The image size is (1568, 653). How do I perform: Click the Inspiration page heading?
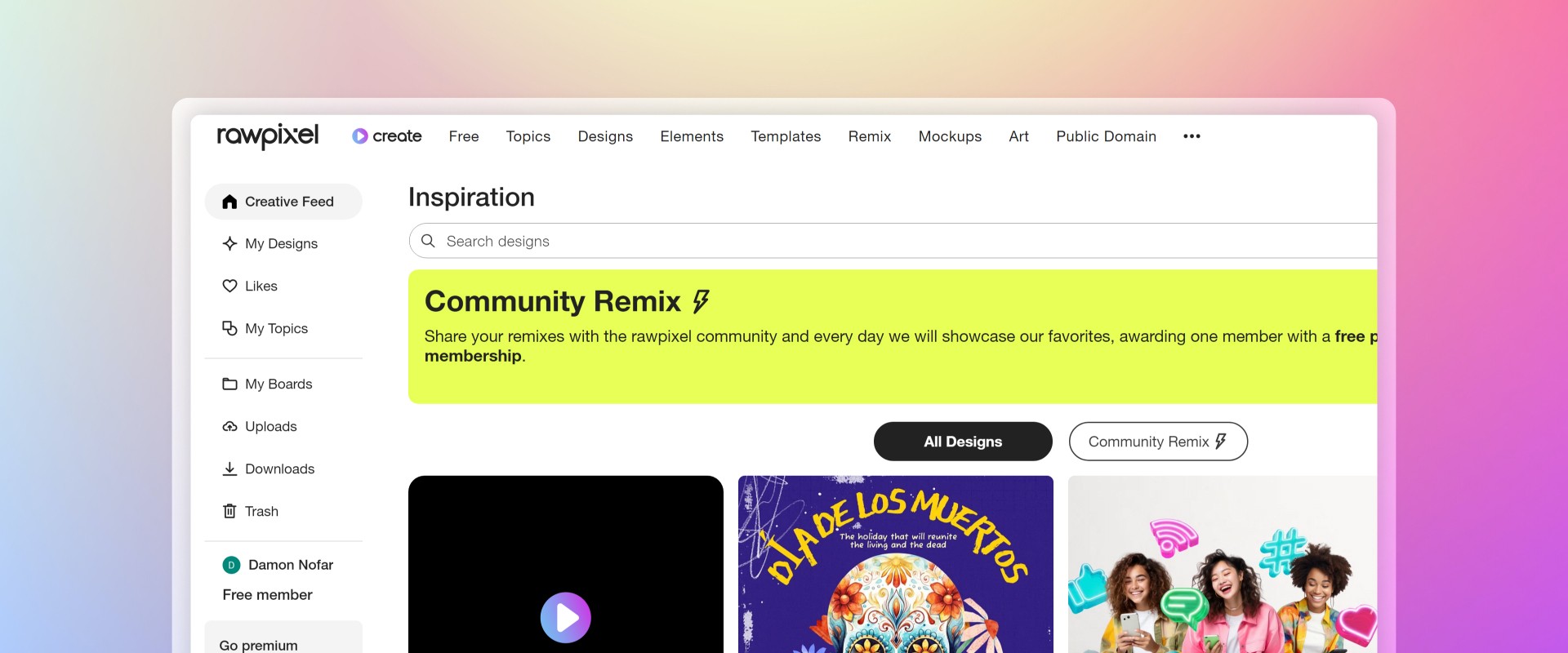471,198
